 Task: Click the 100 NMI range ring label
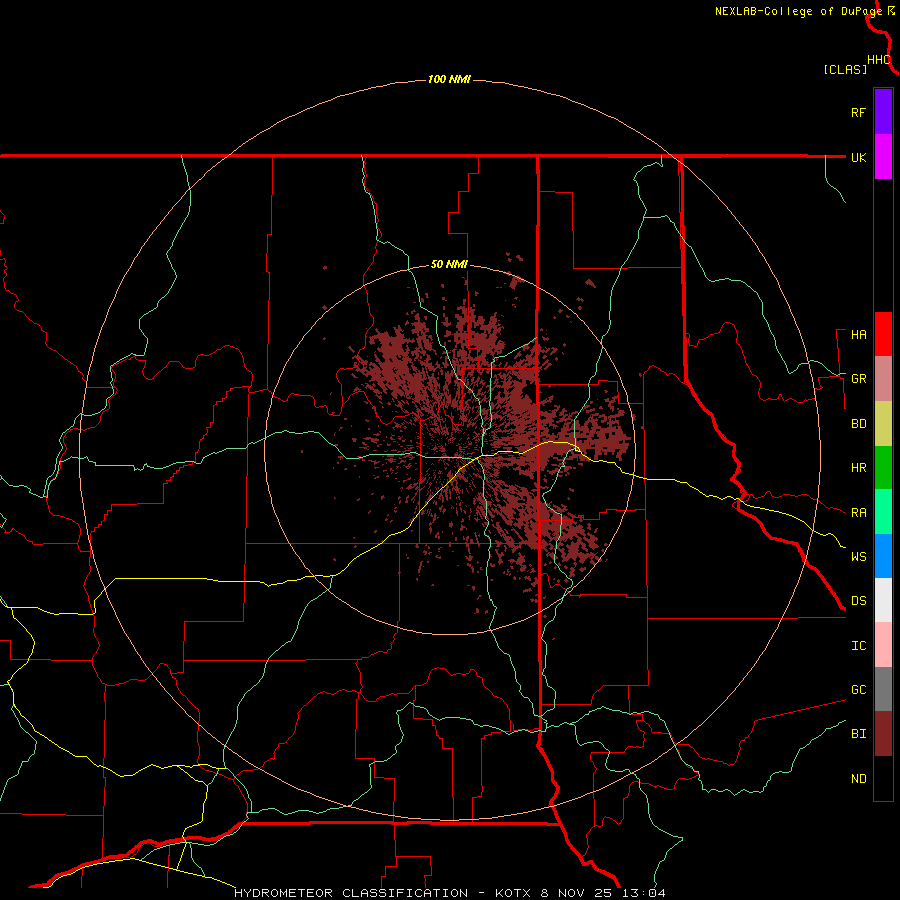tap(449, 79)
